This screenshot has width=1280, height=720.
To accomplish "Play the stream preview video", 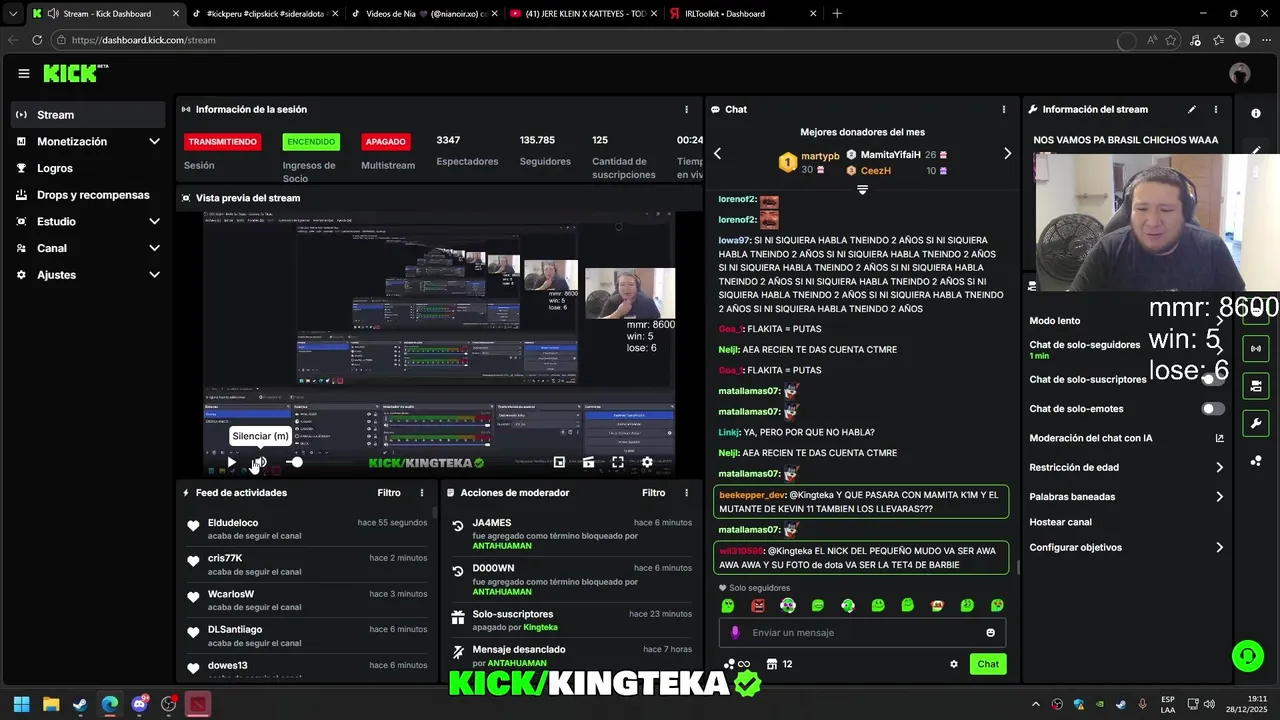I will 232,462.
